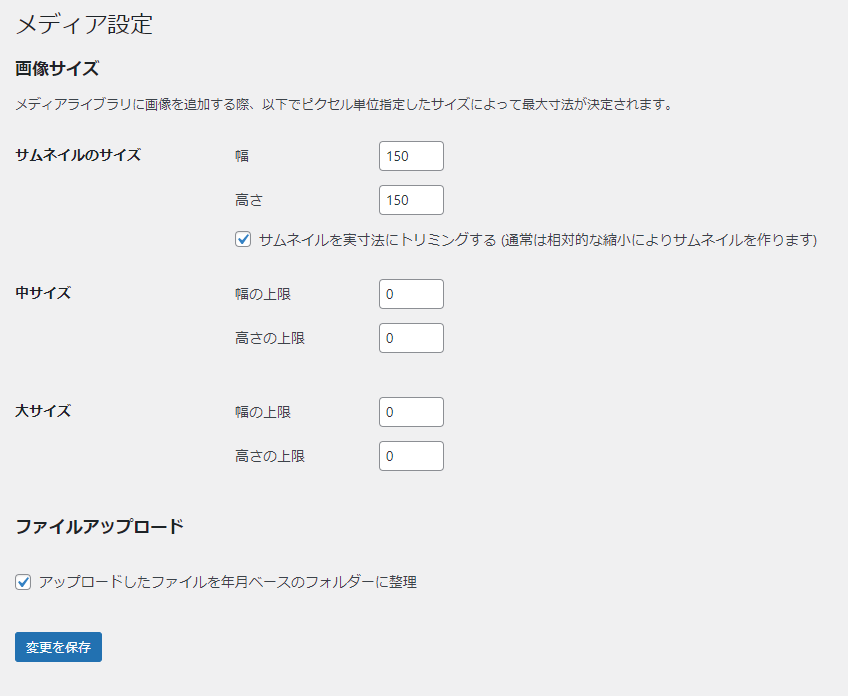Select the 大サイズ 高さの上限 input box
Viewport: 848px width, 696px height.
[411, 456]
